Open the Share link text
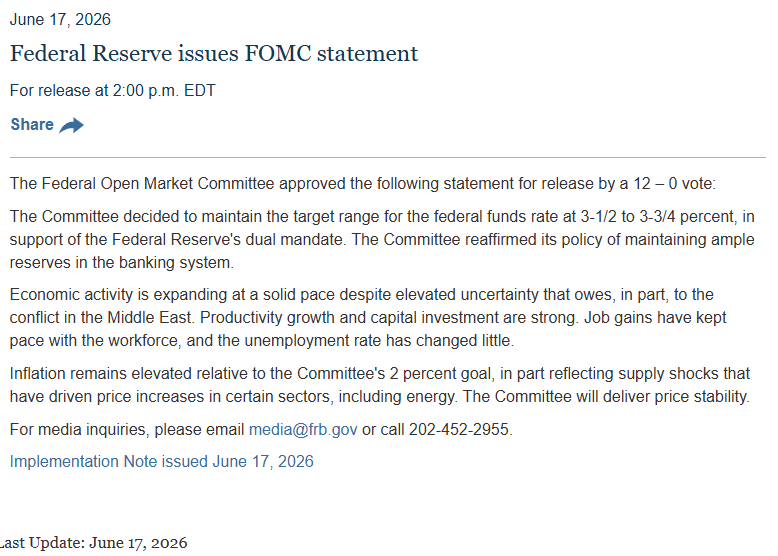 (x=32, y=124)
